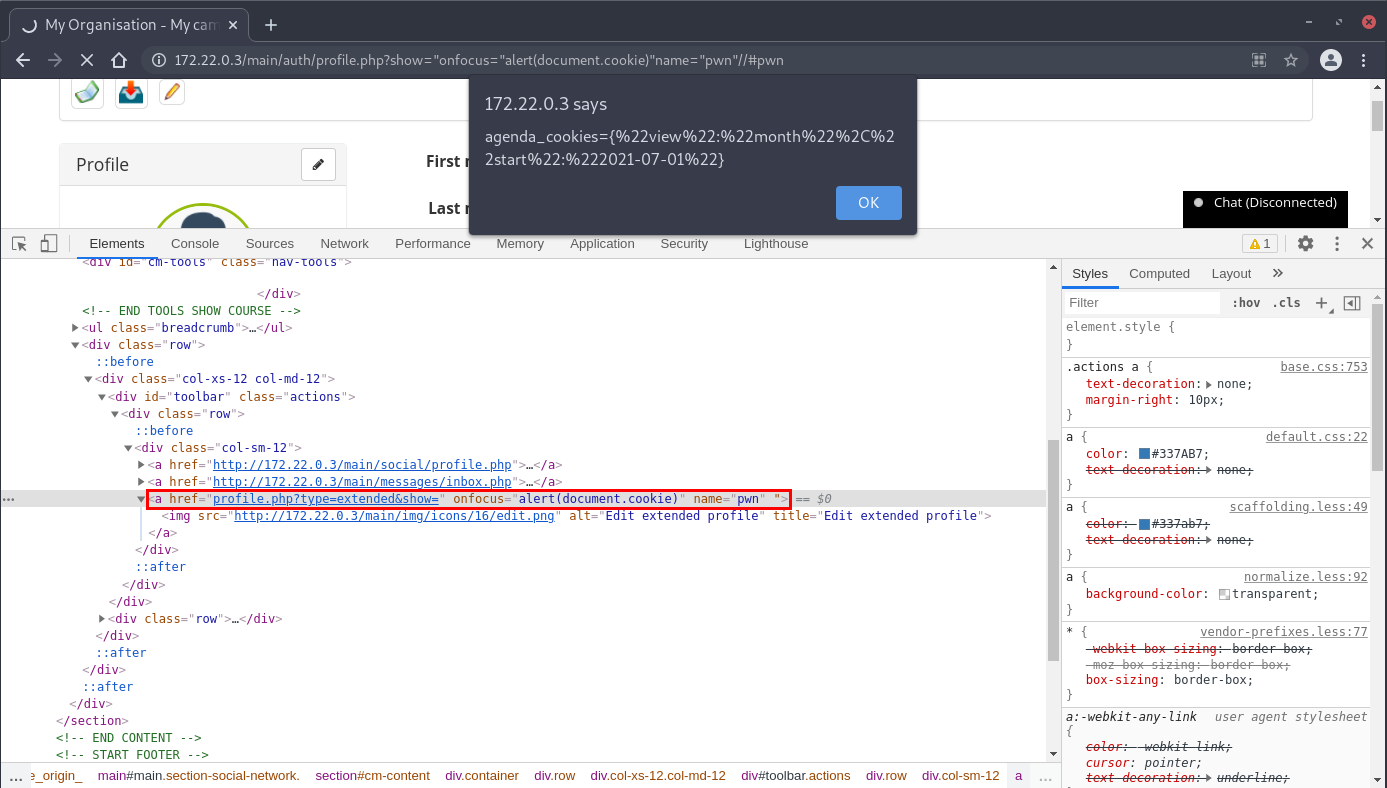Screen dimensions: 1387x788
Task: Collapse the div id toolbar node
Action: 102,397
